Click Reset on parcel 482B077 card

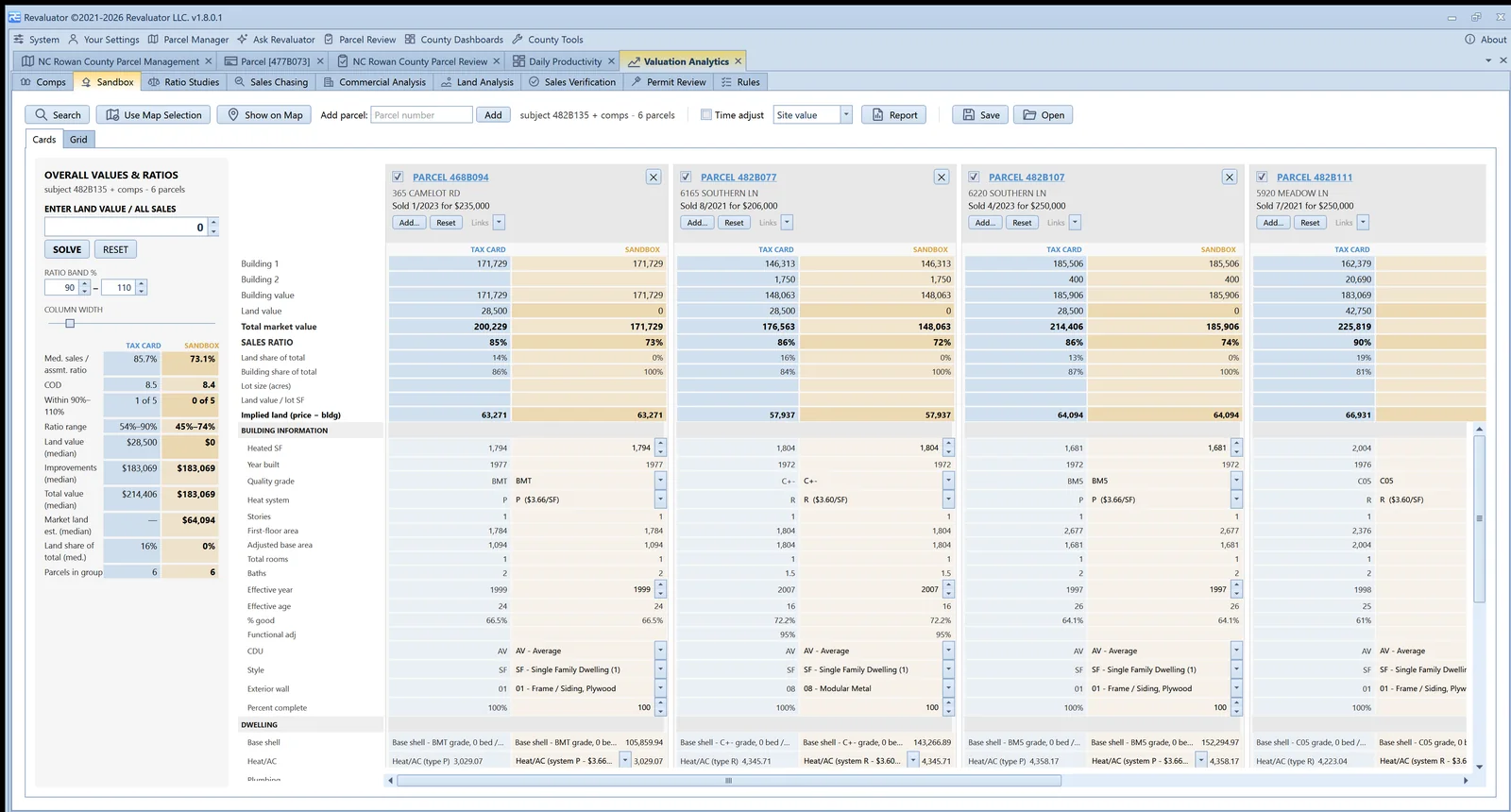point(734,223)
